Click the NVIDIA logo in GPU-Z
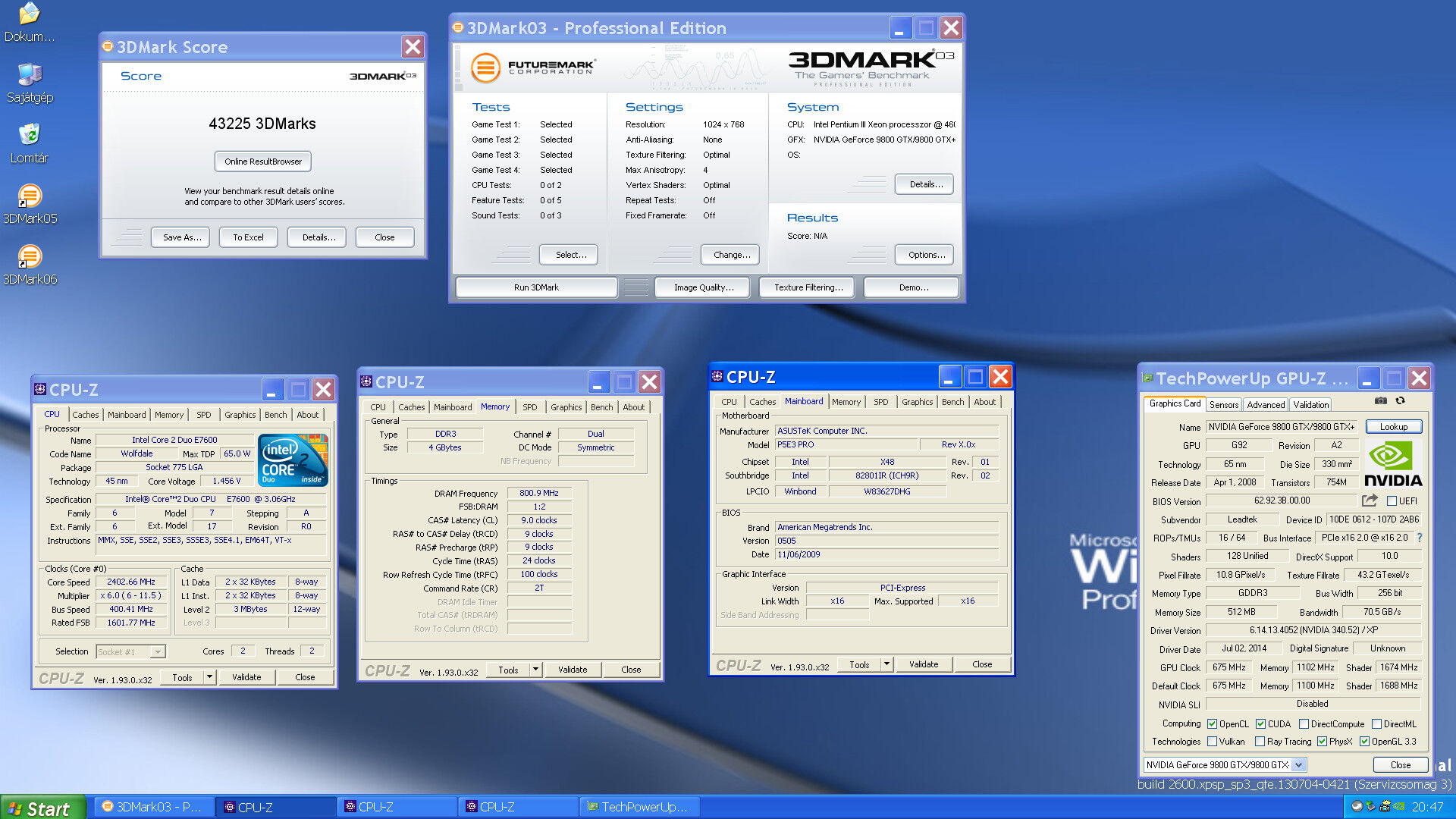The image size is (1456, 819). coord(1393,464)
